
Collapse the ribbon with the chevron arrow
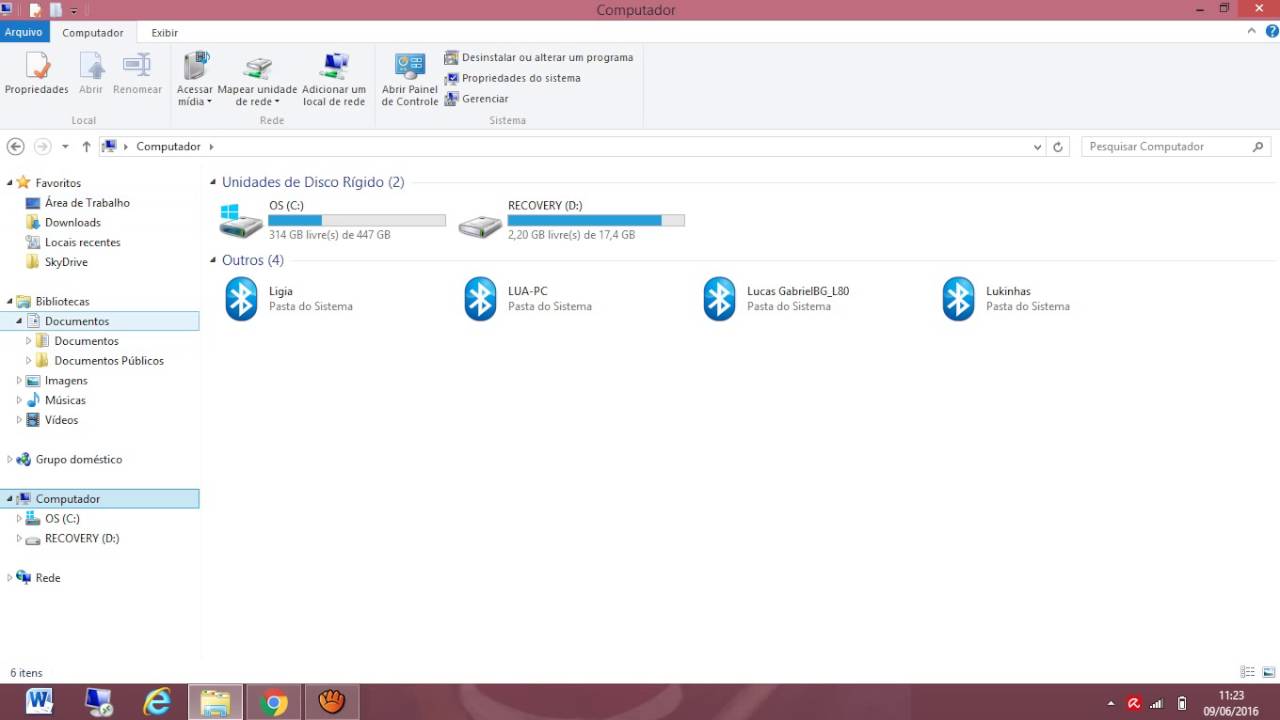1250,30
